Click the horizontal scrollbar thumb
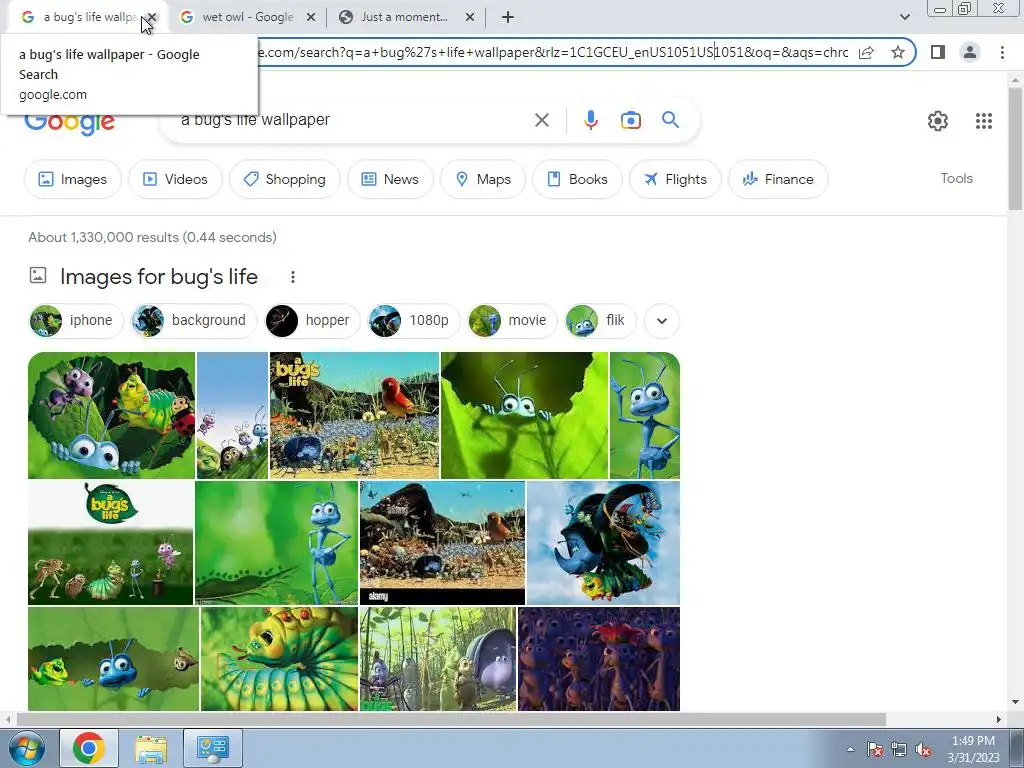Viewport: 1024px width, 768px height. (451, 719)
